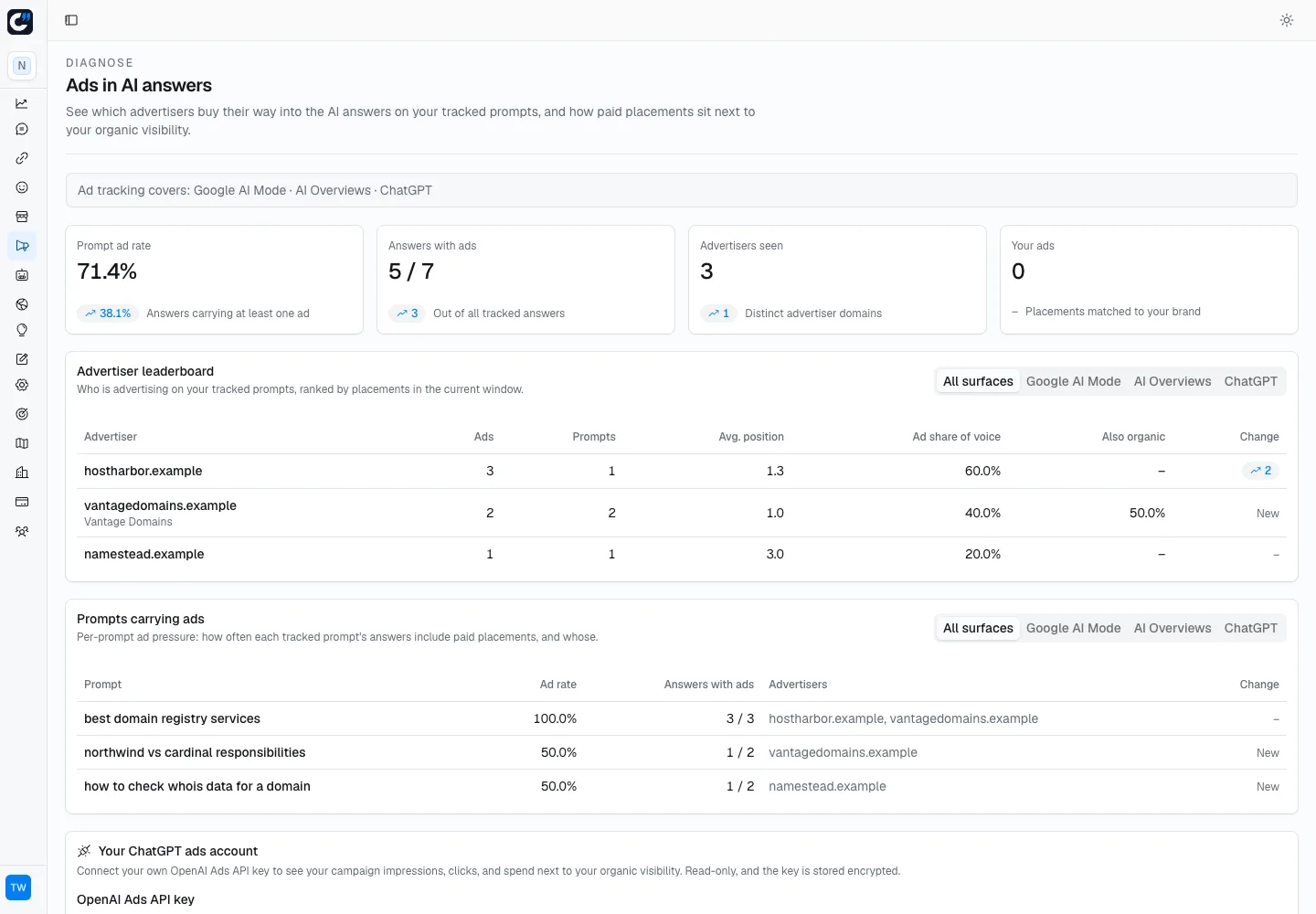Viewport: 1316px width, 914px height.
Task: Click the vantagedomains.example advertiser name
Action: point(160,505)
